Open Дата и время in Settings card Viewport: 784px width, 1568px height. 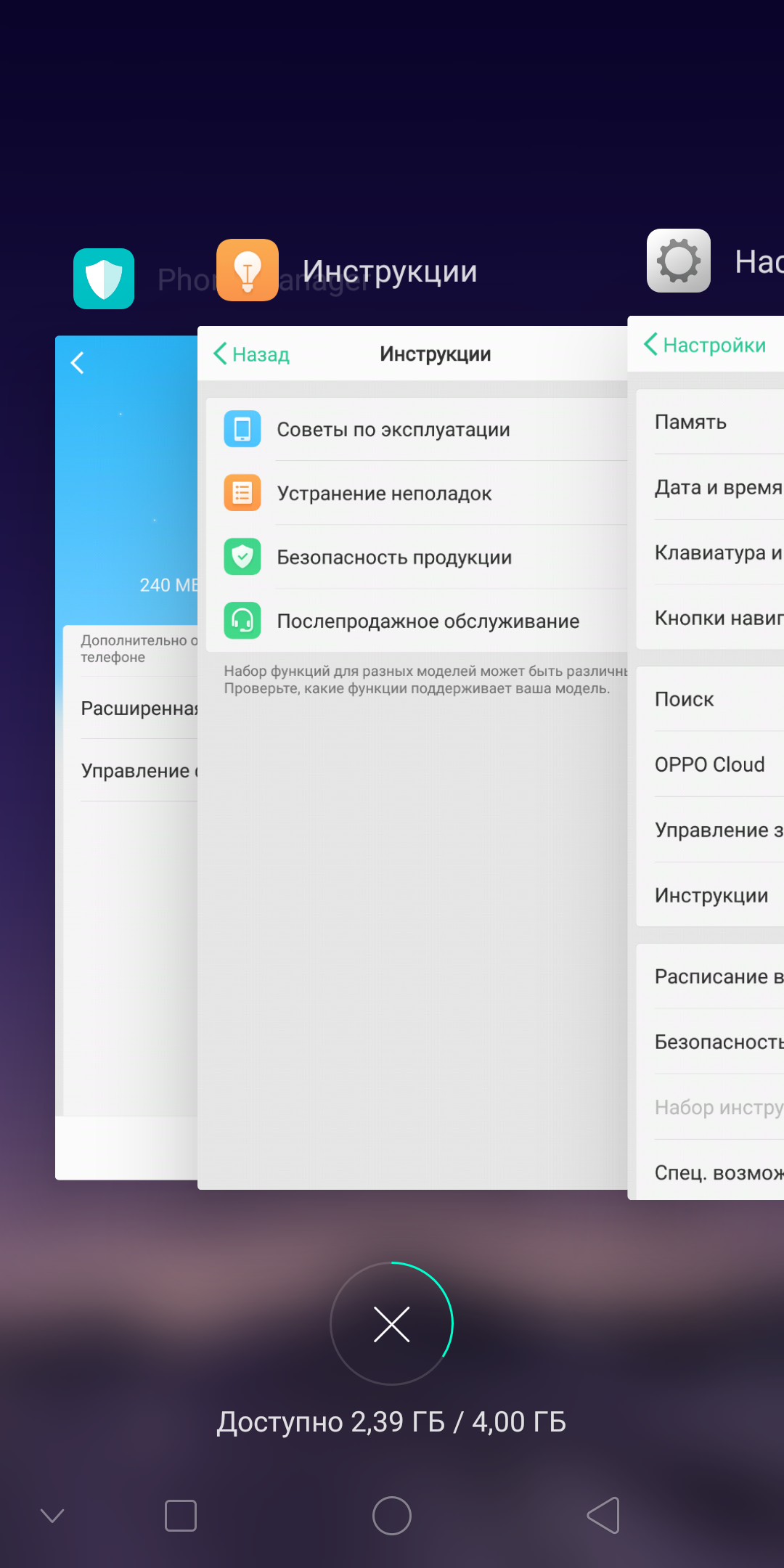coord(710,487)
